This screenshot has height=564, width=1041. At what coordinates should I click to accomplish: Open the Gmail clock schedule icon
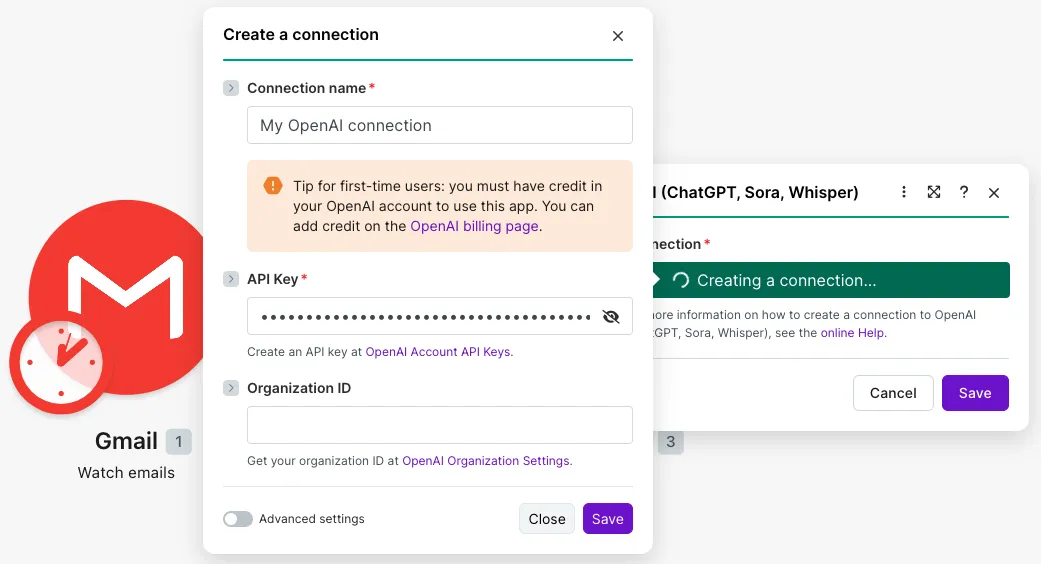[x=61, y=363]
